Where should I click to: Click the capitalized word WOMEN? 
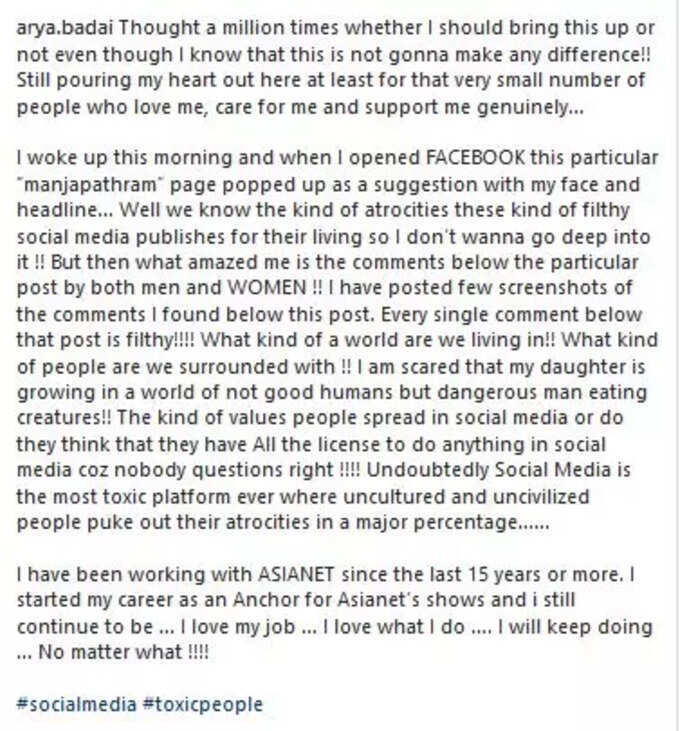(267, 287)
